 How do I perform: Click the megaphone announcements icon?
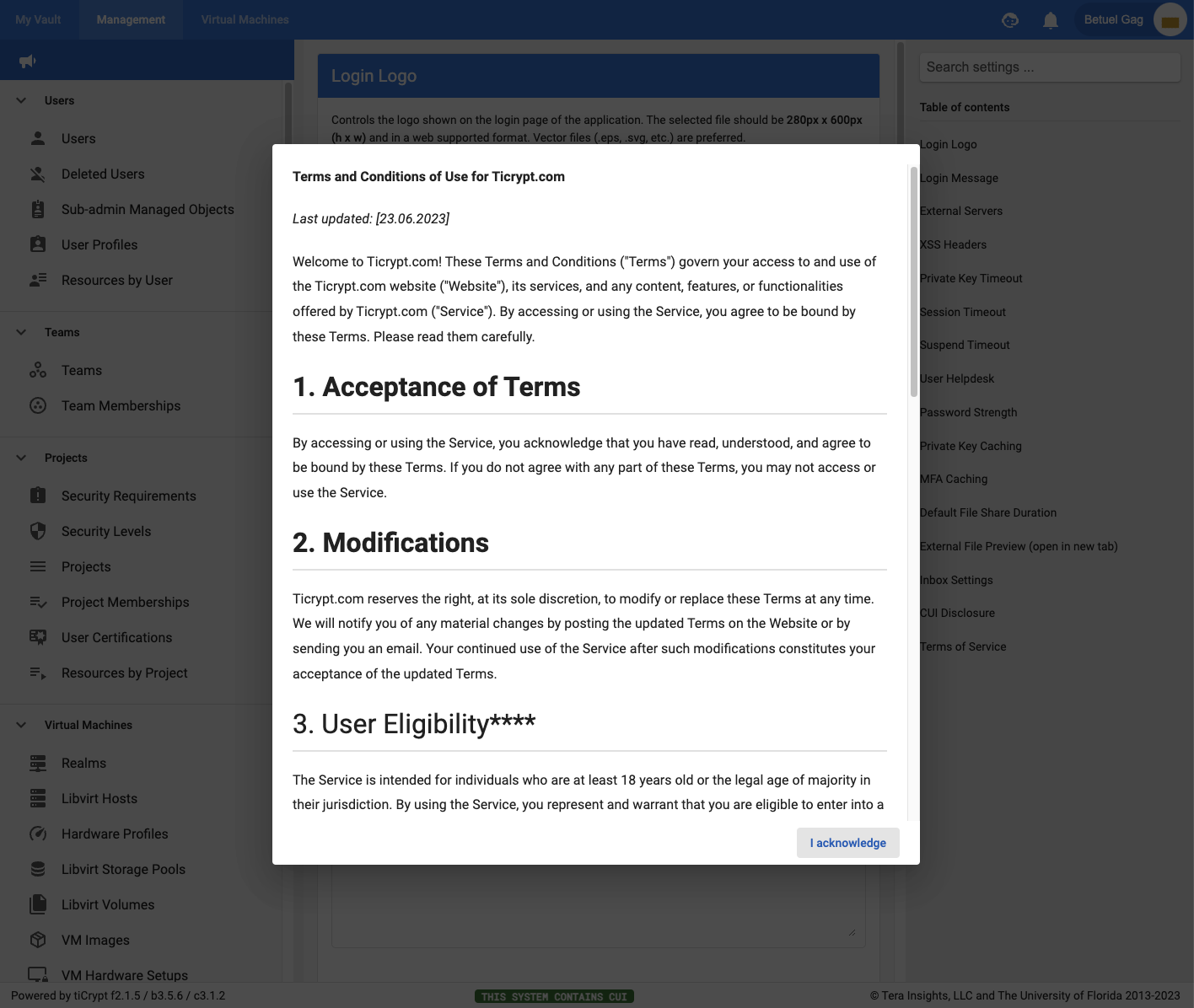[28, 61]
